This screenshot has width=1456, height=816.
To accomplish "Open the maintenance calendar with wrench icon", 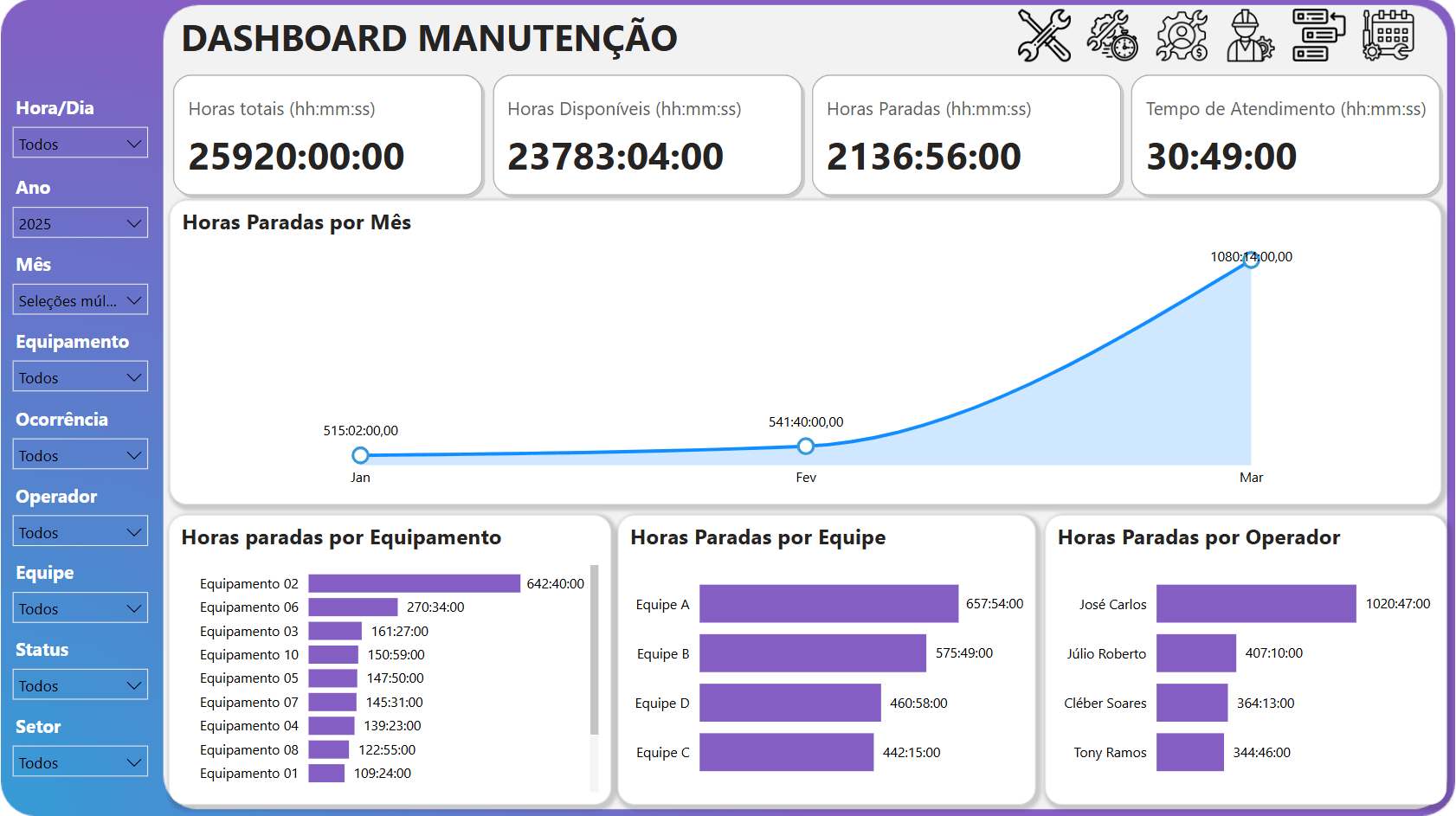I will 1388,35.
